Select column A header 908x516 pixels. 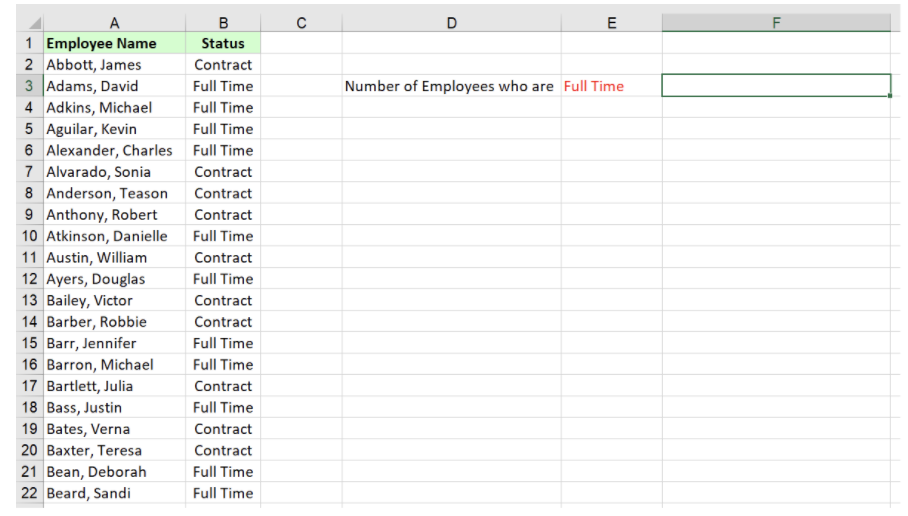point(115,23)
